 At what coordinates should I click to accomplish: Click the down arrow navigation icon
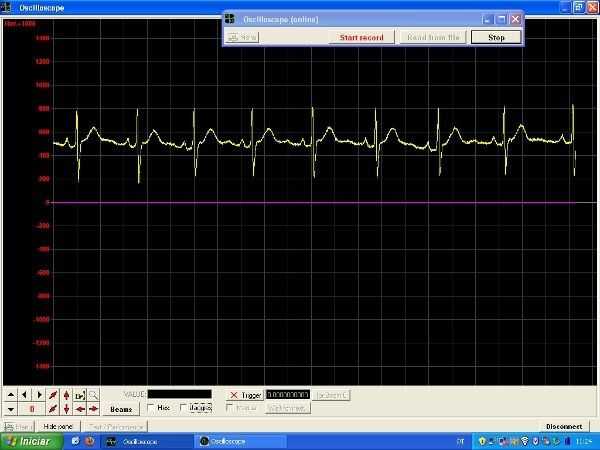(11, 409)
